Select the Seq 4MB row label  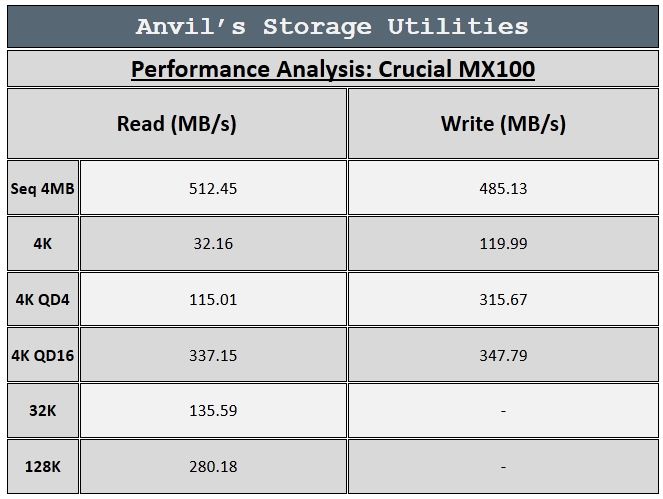43,188
